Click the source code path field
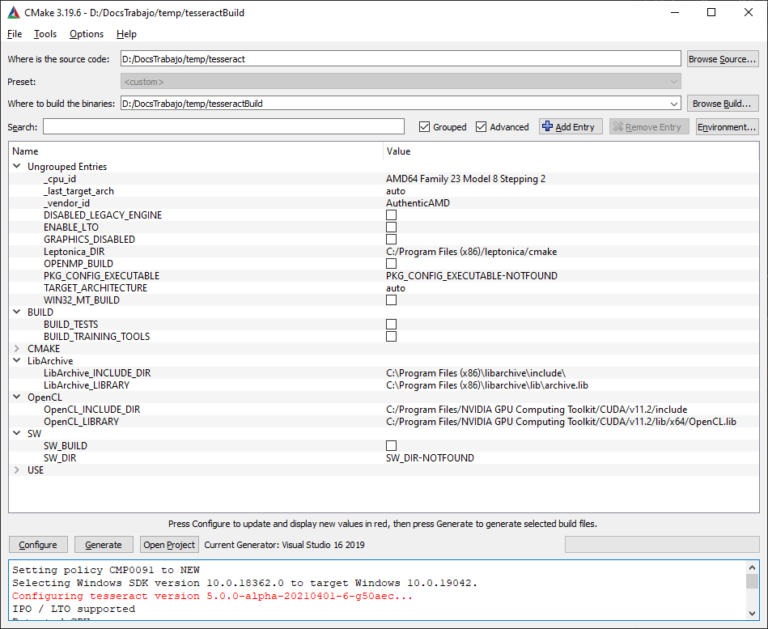The height and width of the screenshot is (629, 768). pyautogui.click(x=401, y=59)
